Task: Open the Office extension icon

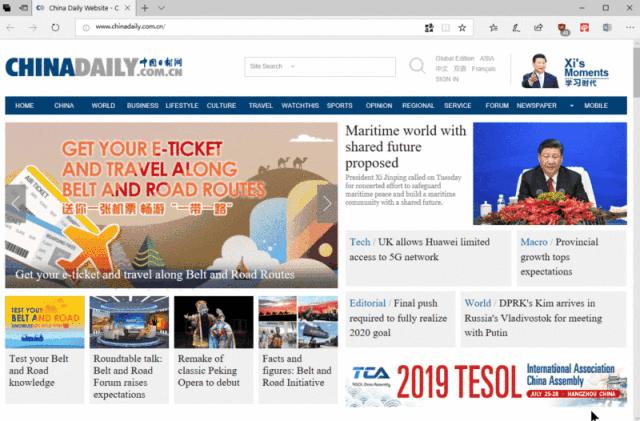Action: (607, 28)
